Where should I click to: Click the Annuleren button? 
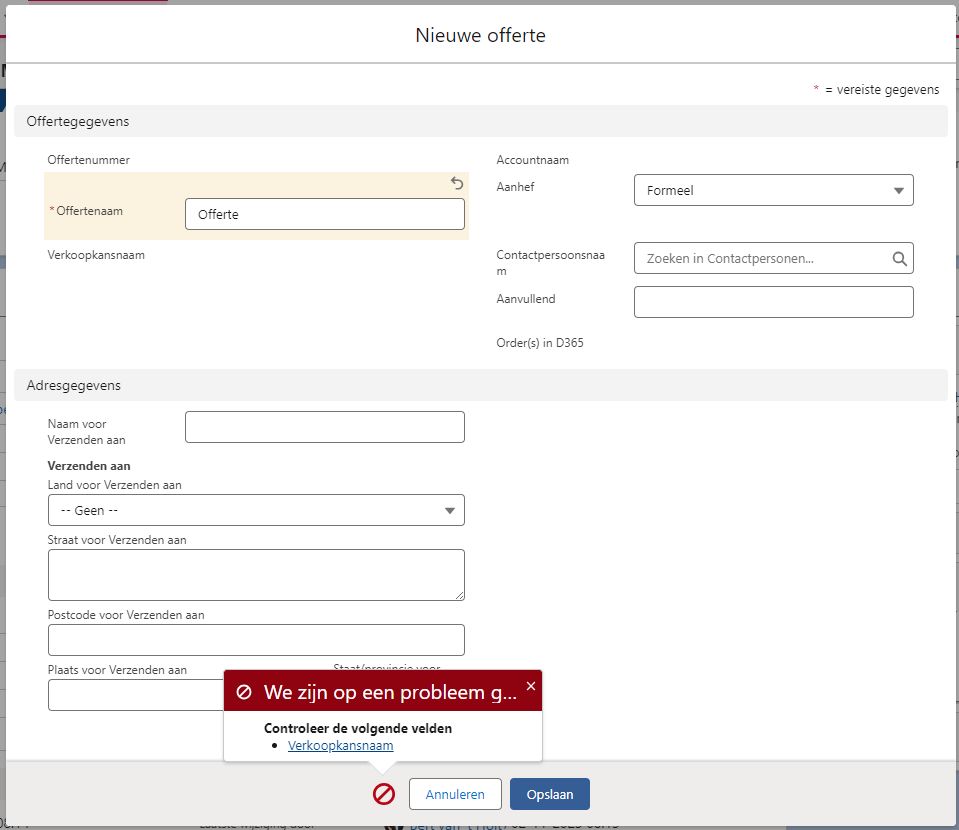[455, 794]
